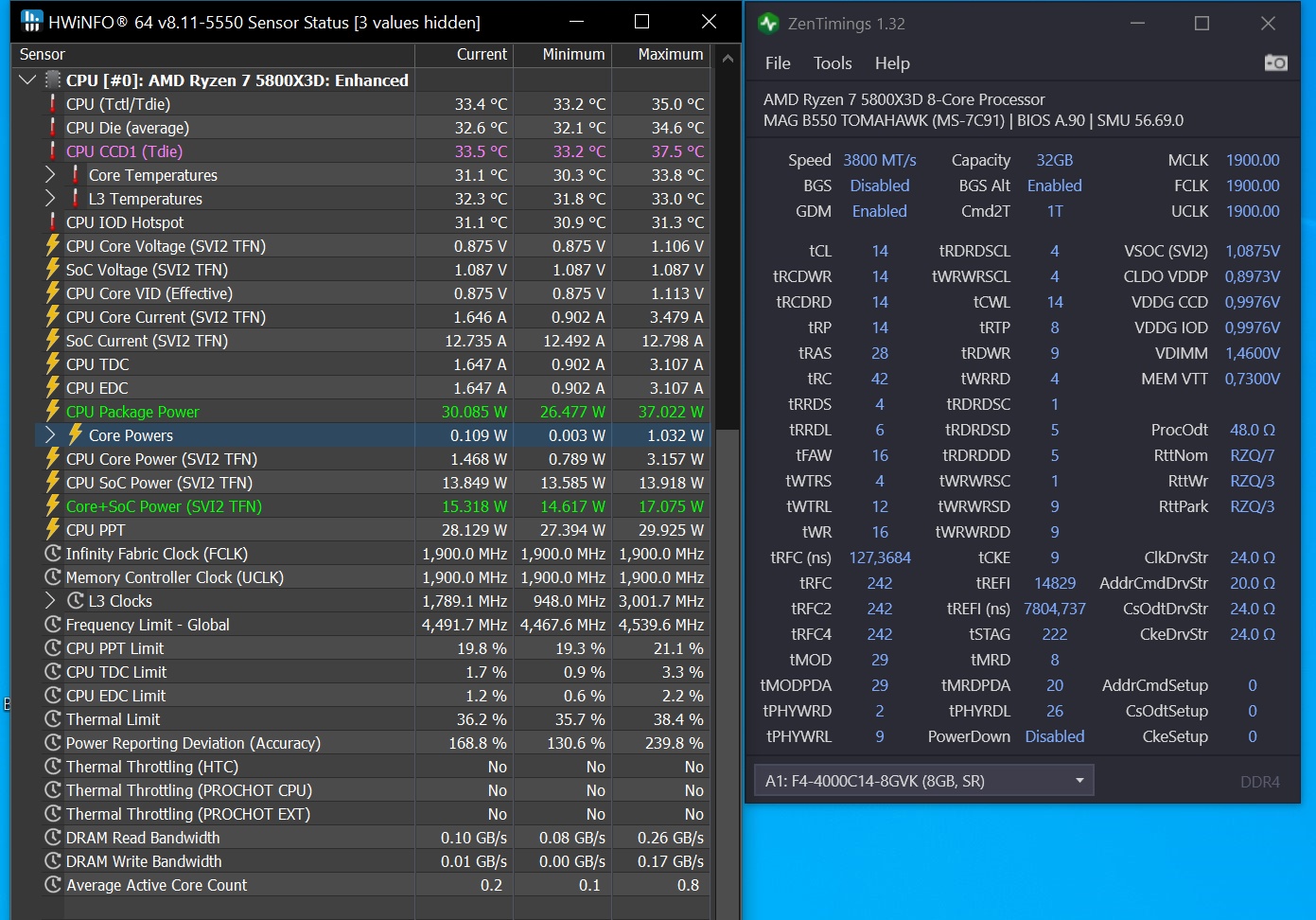This screenshot has height=920, width=1316.
Task: Minimize the ZenTimings window
Action: (x=1137, y=24)
